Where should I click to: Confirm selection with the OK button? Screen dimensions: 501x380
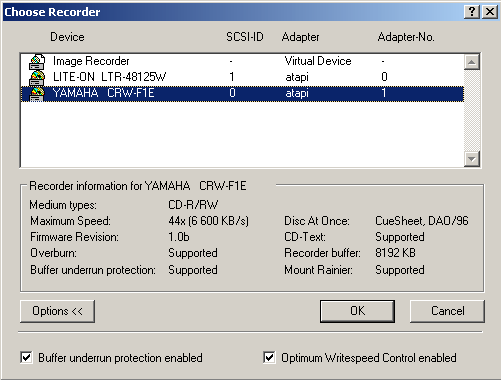coord(357,311)
